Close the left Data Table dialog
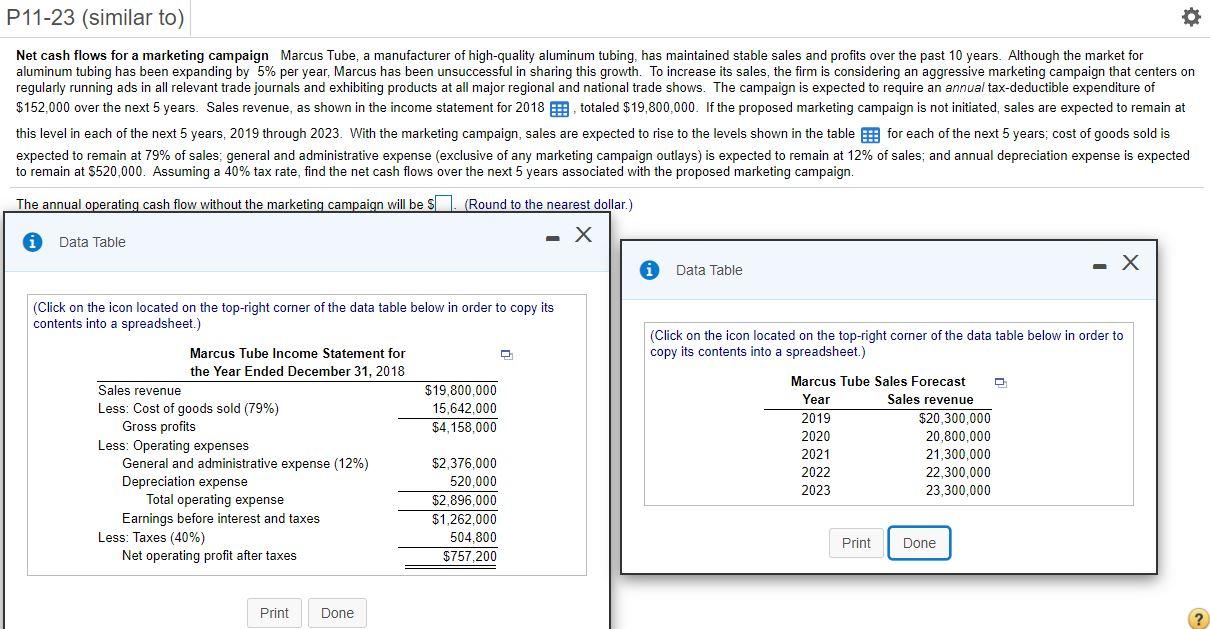This screenshot has width=1210, height=629. [584, 235]
